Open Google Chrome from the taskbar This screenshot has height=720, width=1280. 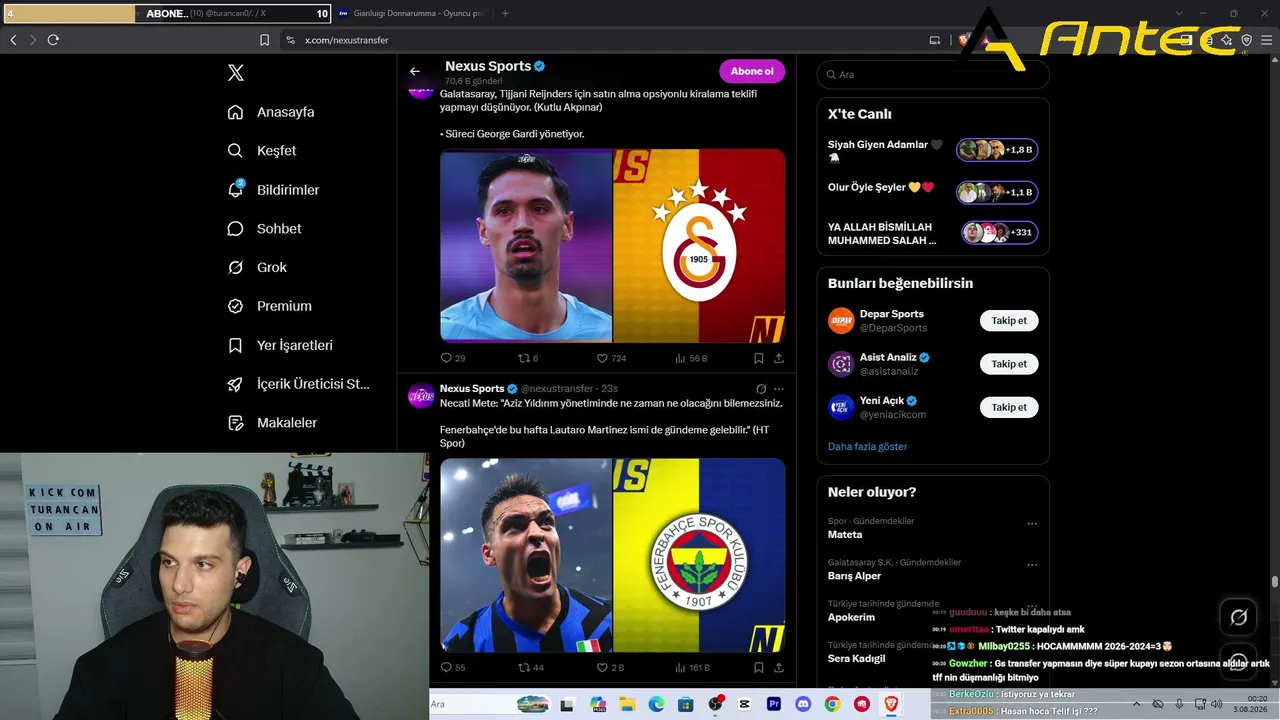pyautogui.click(x=832, y=704)
